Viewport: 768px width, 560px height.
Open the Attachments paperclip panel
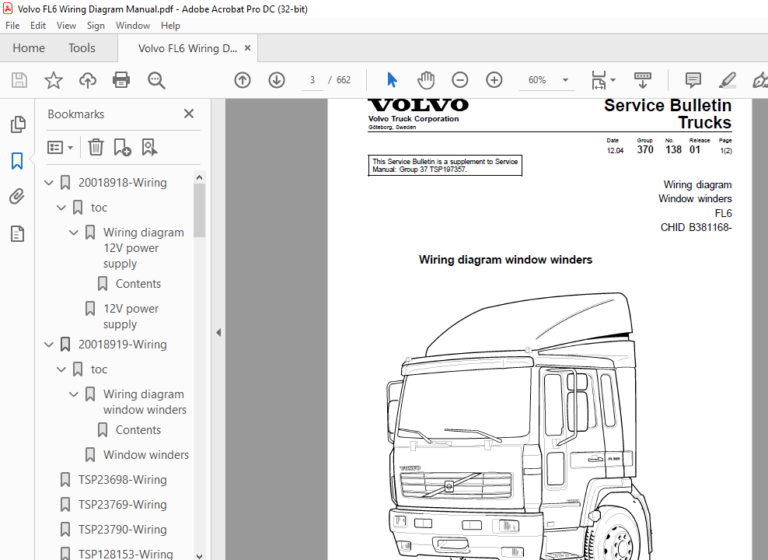17,197
